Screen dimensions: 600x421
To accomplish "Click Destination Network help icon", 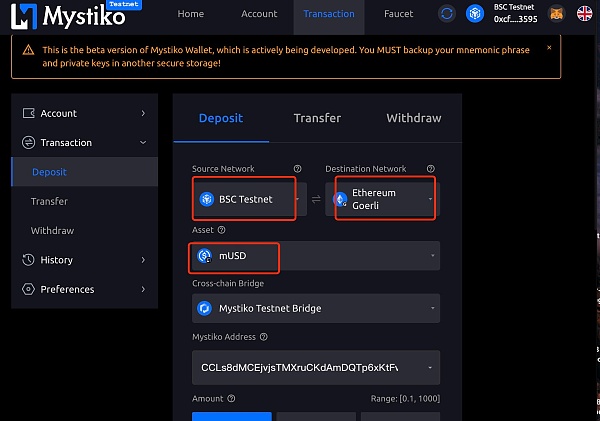I will pos(430,169).
